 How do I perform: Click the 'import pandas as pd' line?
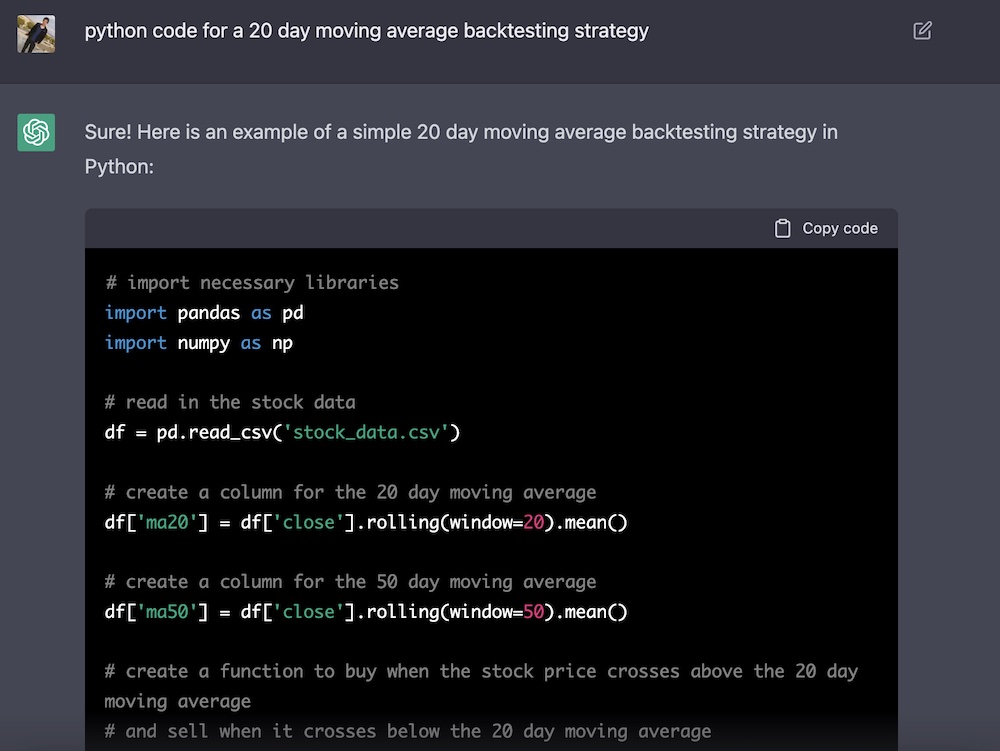tap(204, 313)
